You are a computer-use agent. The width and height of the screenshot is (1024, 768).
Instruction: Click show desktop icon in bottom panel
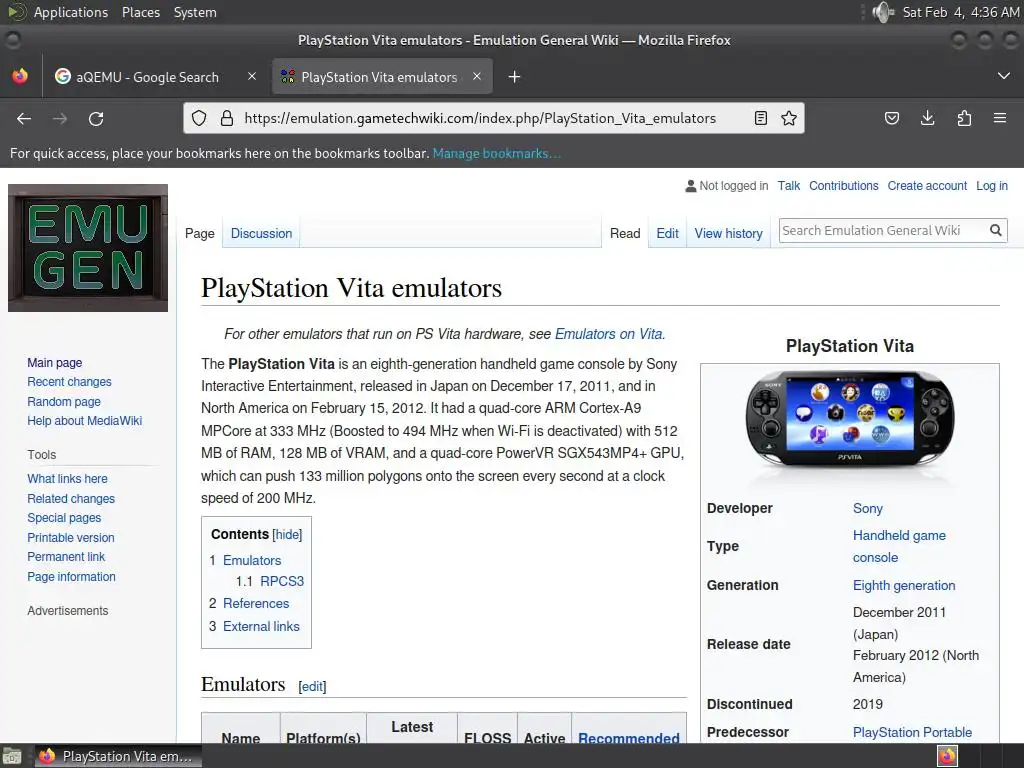coord(12,756)
